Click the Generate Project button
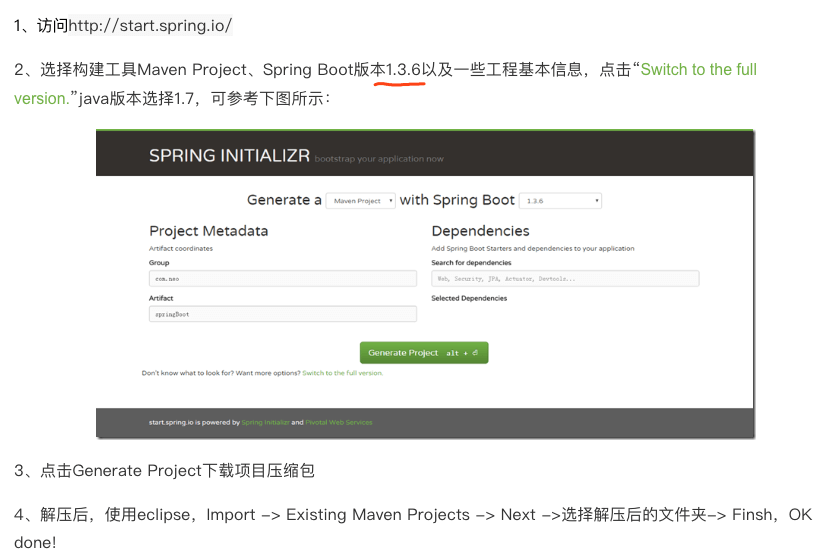829x560 pixels. (424, 353)
